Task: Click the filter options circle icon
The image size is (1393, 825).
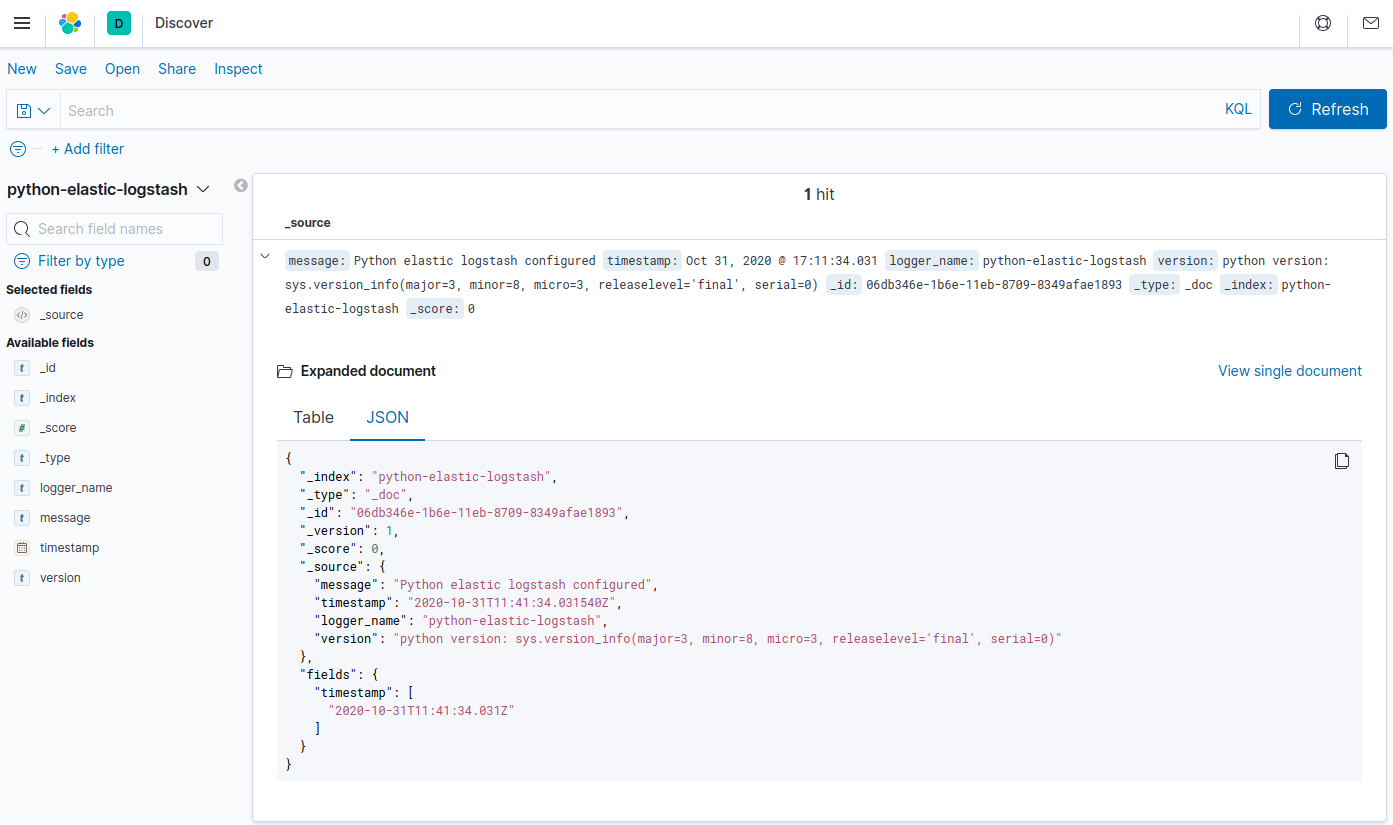Action: [x=18, y=149]
